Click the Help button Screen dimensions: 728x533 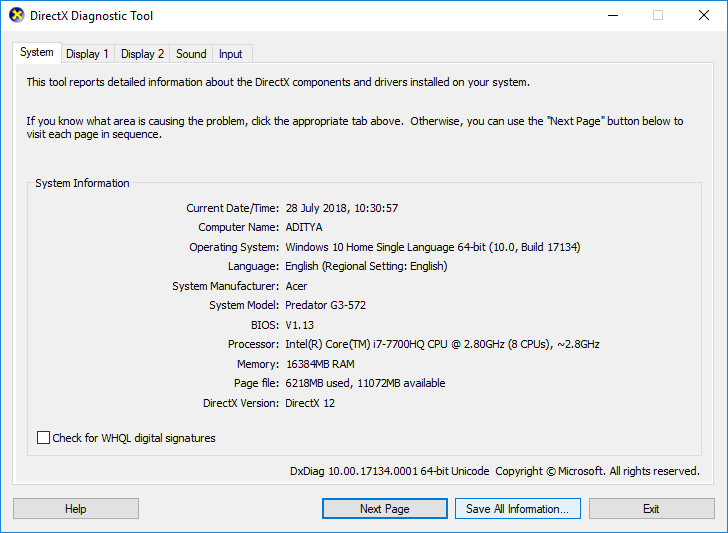[x=76, y=509]
